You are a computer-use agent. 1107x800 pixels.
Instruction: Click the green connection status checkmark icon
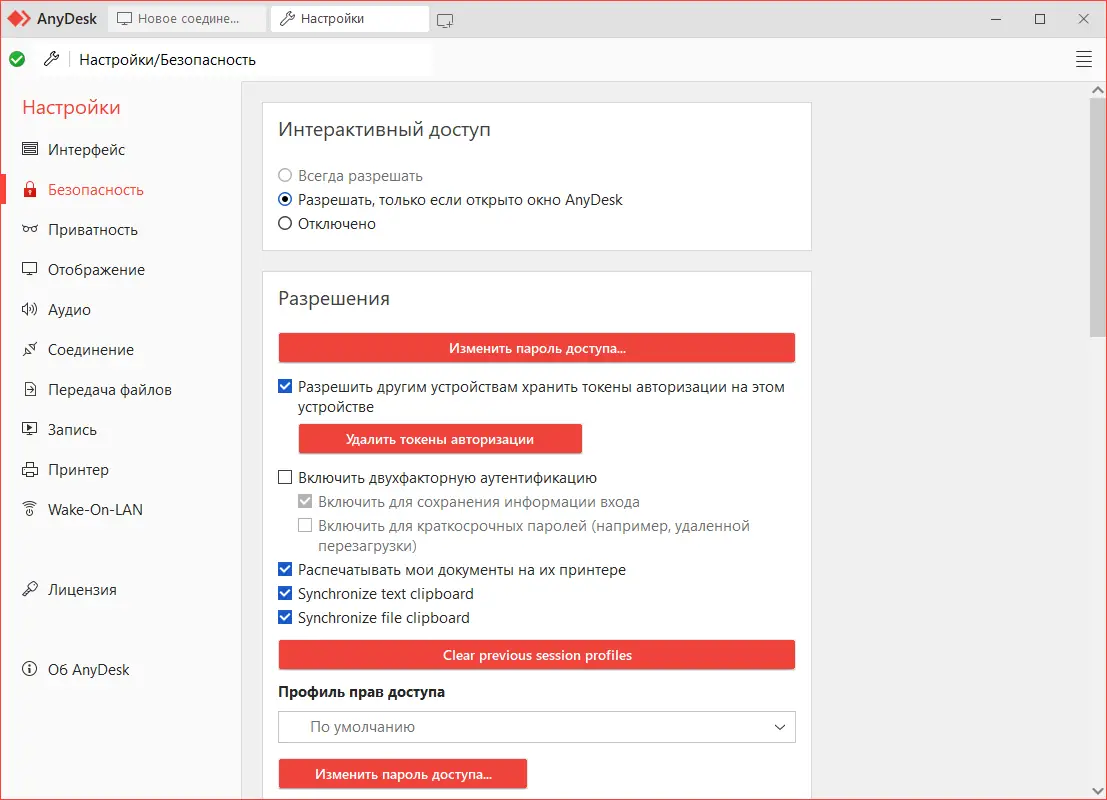click(x=17, y=59)
